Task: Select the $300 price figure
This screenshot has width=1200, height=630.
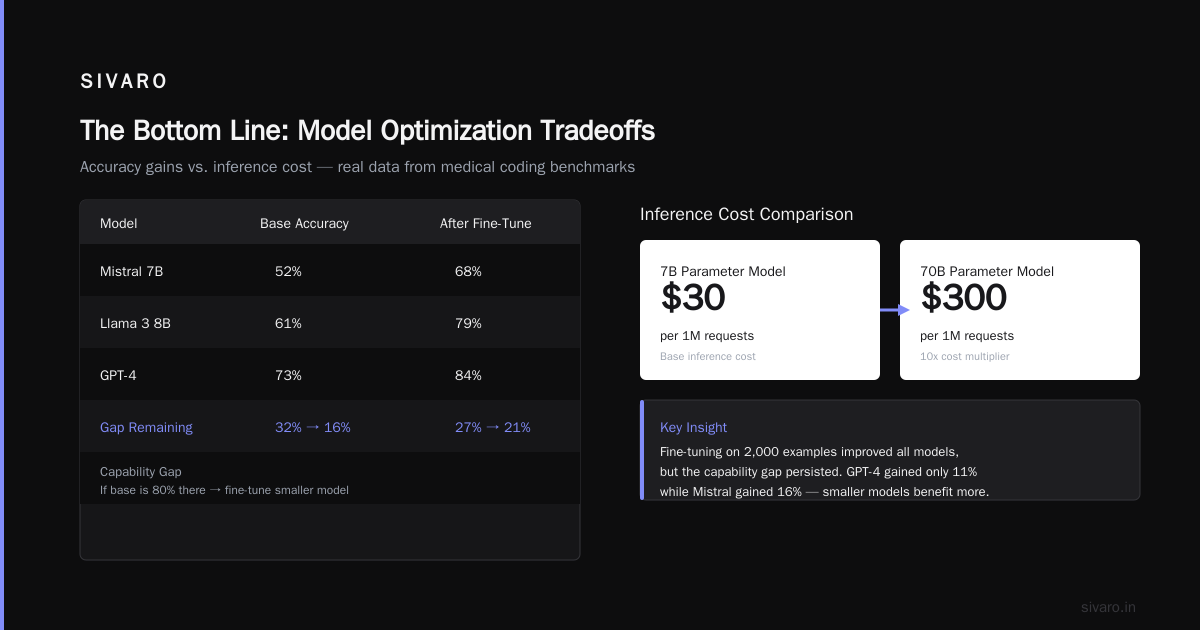Action: [x=964, y=297]
